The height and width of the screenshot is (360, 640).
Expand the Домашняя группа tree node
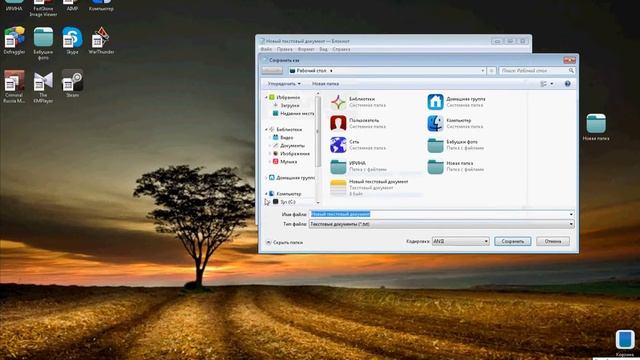pyautogui.click(x=267, y=178)
